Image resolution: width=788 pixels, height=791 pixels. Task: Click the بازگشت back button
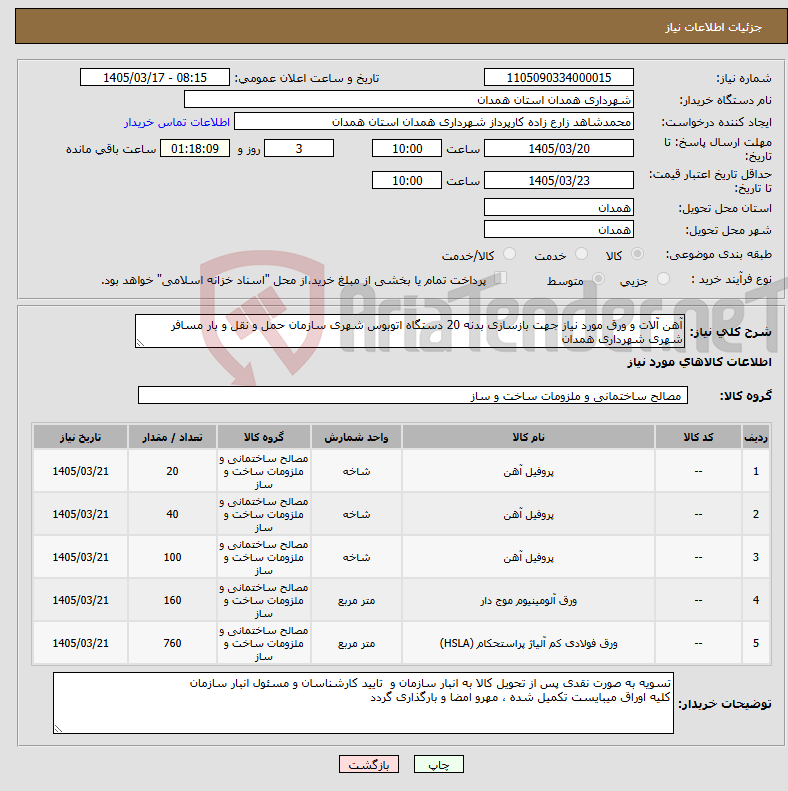[369, 765]
